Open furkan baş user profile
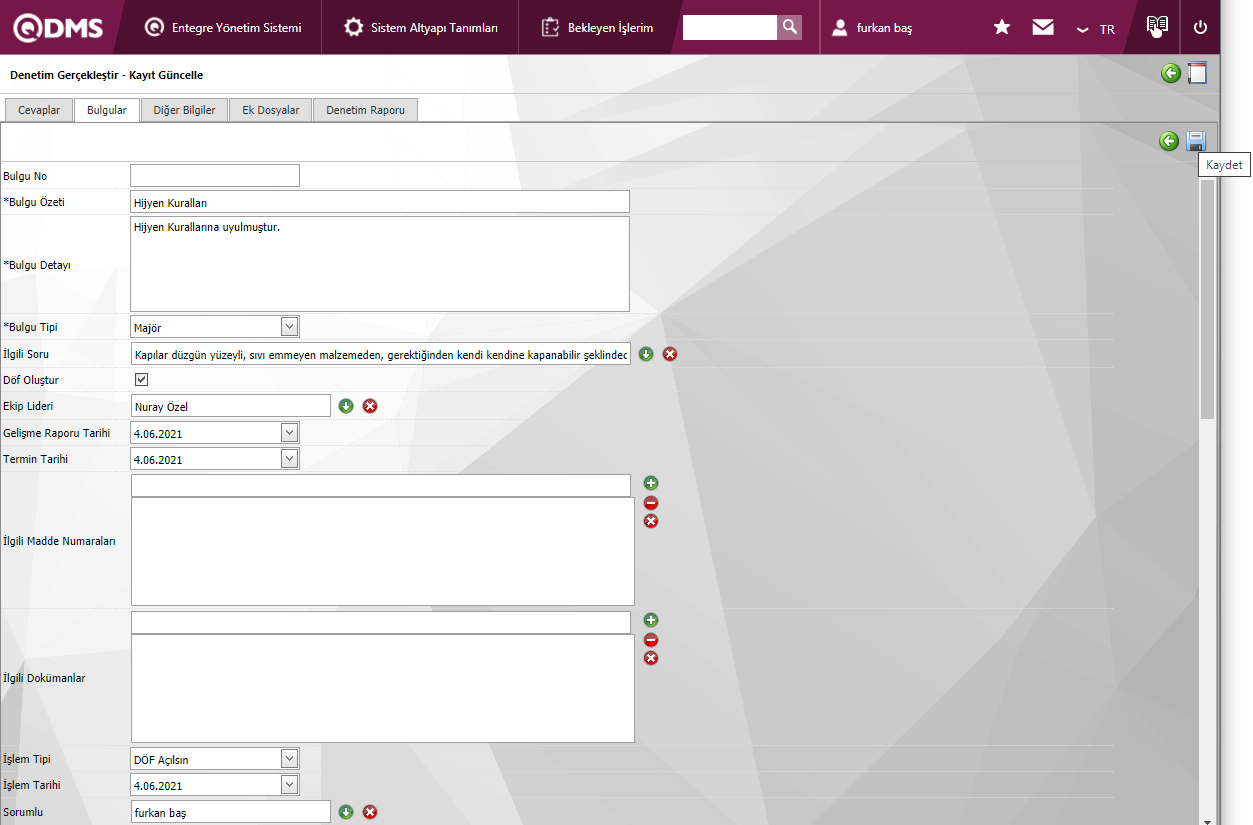 [x=872, y=28]
